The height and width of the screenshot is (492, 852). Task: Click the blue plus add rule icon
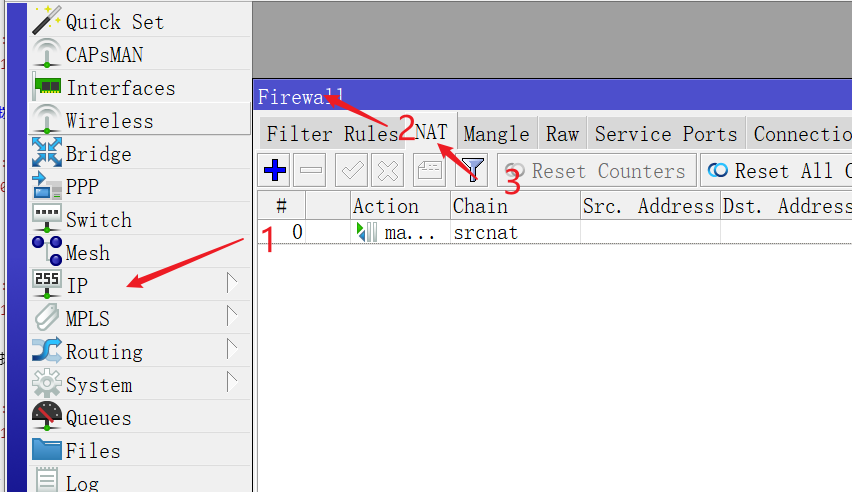pos(275,171)
